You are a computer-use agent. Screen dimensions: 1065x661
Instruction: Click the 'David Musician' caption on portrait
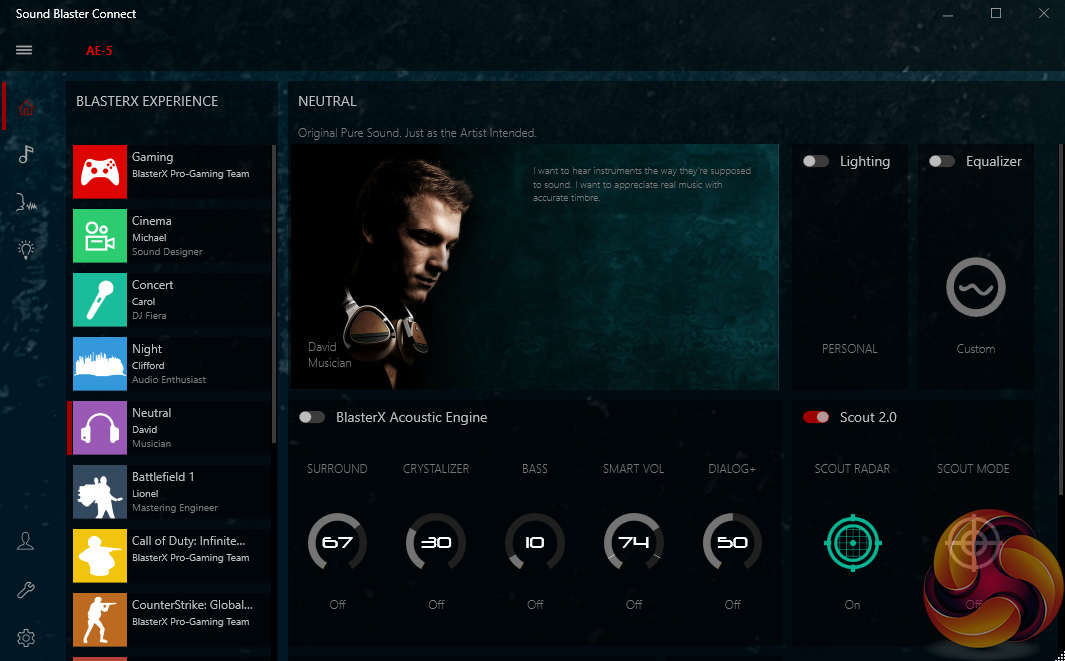329,355
